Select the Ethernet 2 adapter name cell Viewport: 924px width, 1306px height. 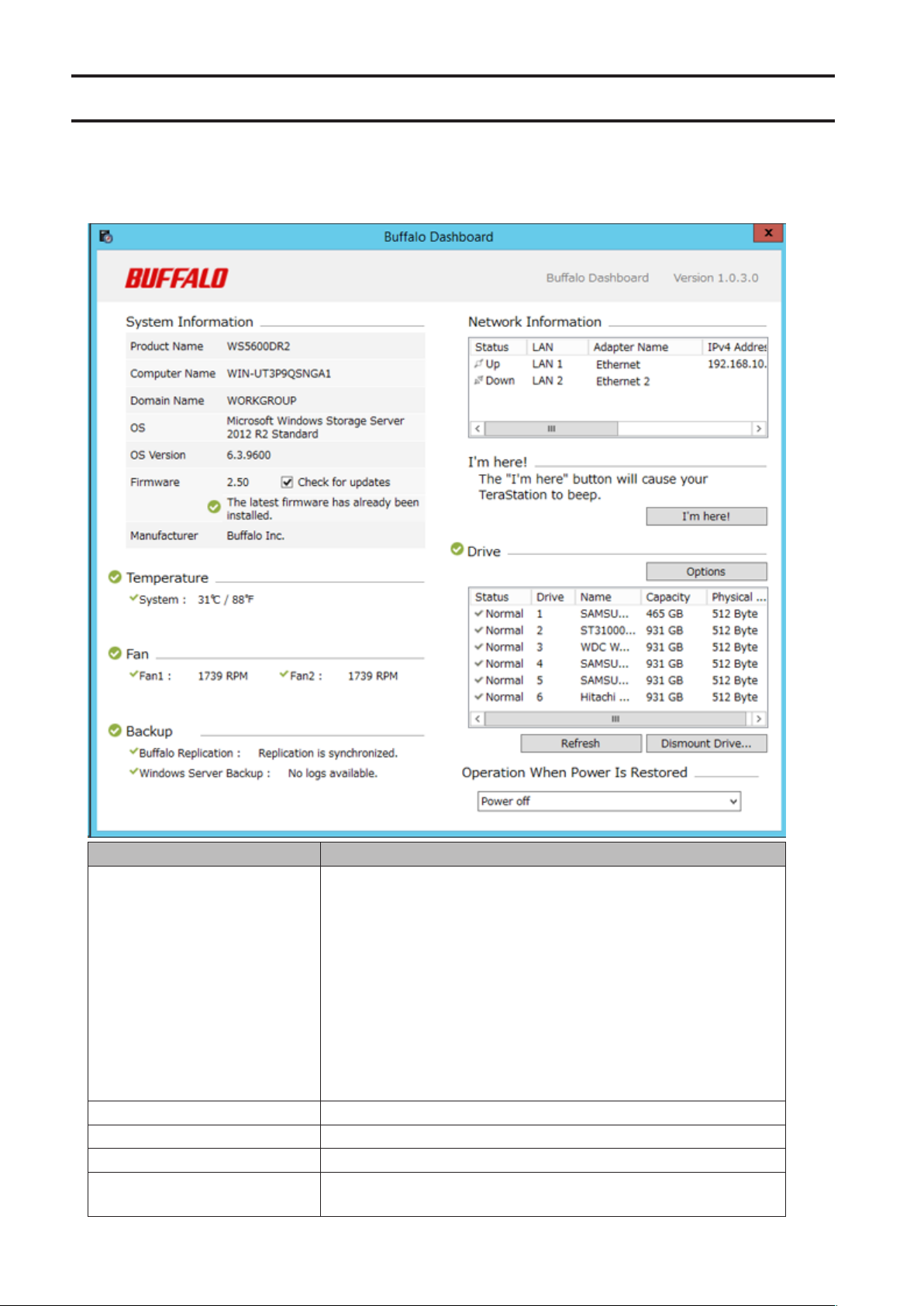coord(622,381)
